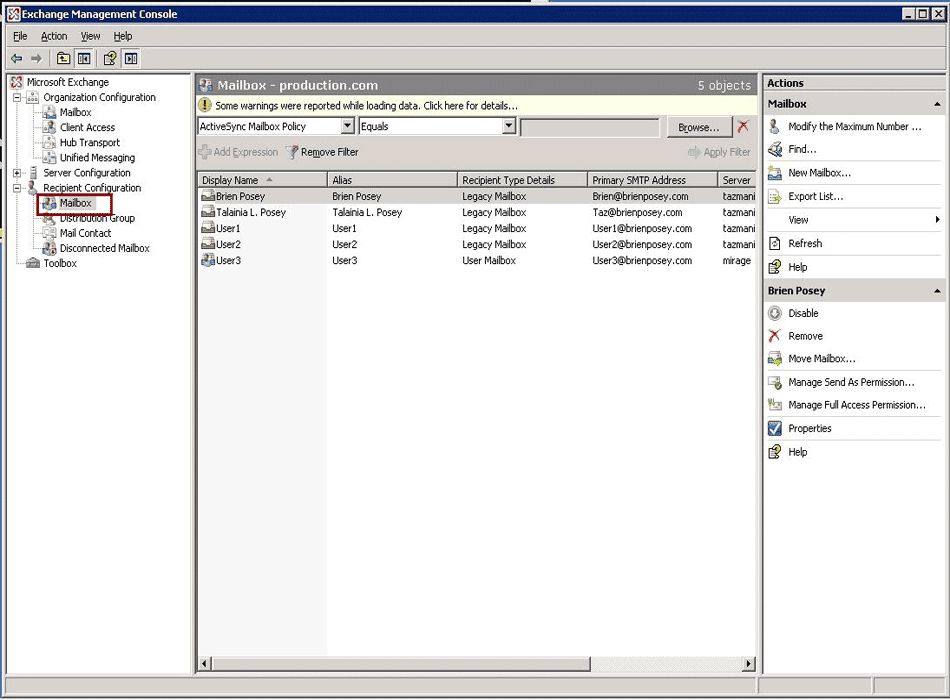Click the warning icon in the yellow notice bar
The width and height of the screenshot is (950, 700).
click(205, 105)
